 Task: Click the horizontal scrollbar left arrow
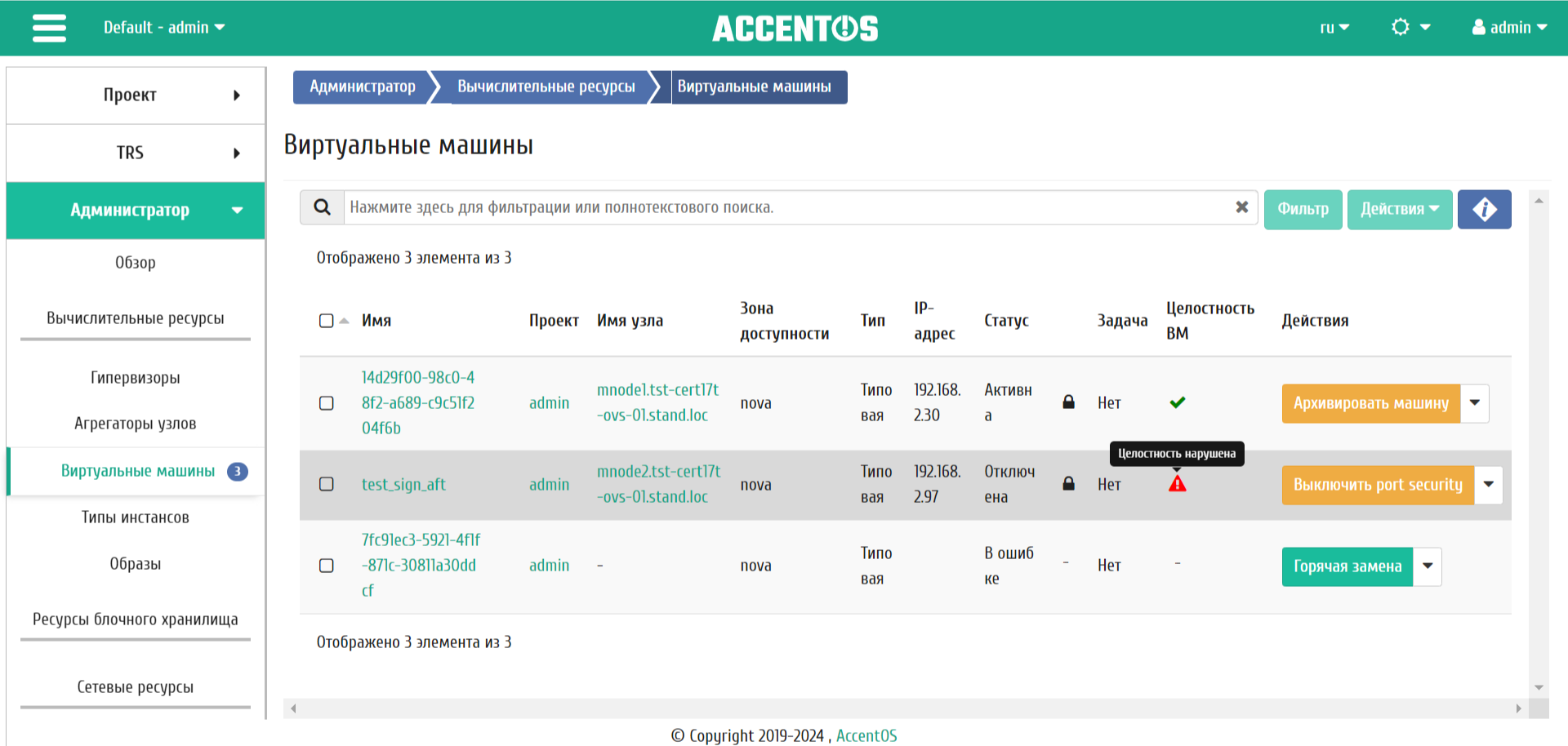click(x=293, y=708)
